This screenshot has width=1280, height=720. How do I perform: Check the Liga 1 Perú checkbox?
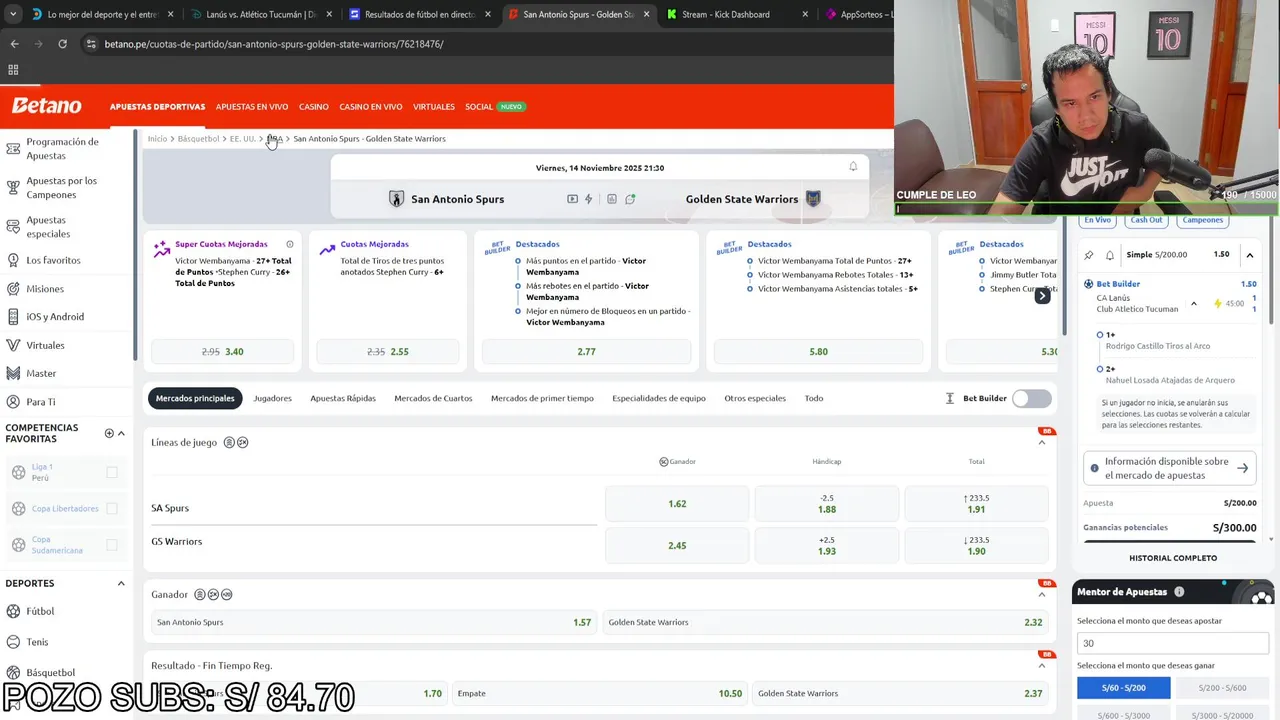pos(112,472)
